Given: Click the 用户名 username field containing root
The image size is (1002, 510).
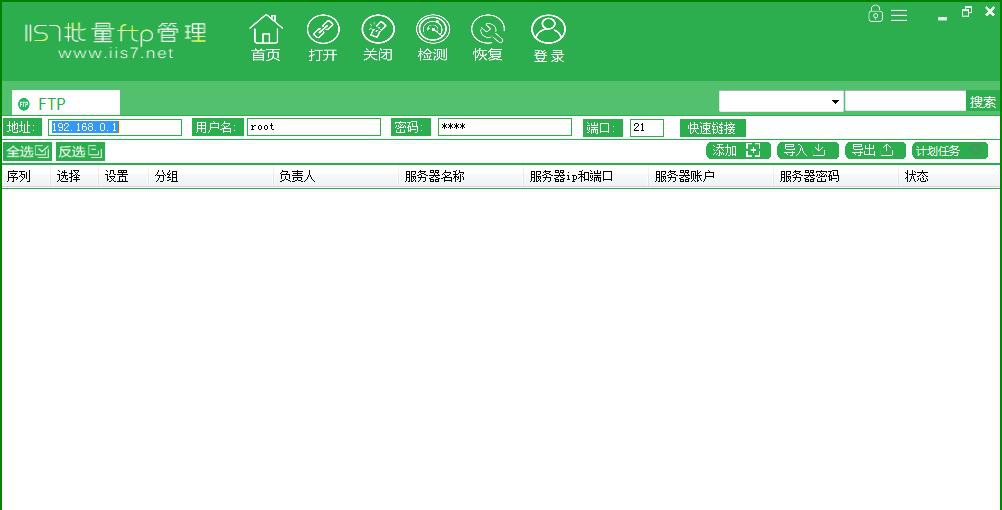Looking at the screenshot, I should [x=314, y=127].
